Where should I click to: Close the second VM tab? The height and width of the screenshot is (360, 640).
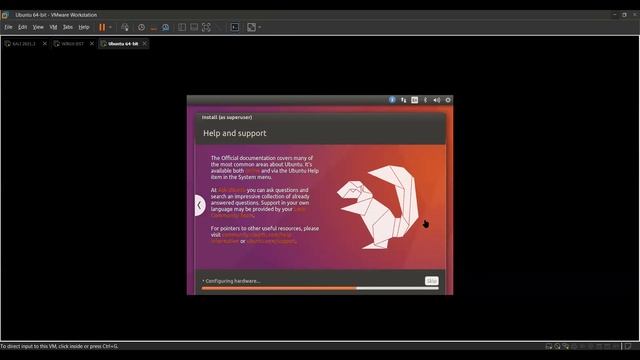click(92, 44)
